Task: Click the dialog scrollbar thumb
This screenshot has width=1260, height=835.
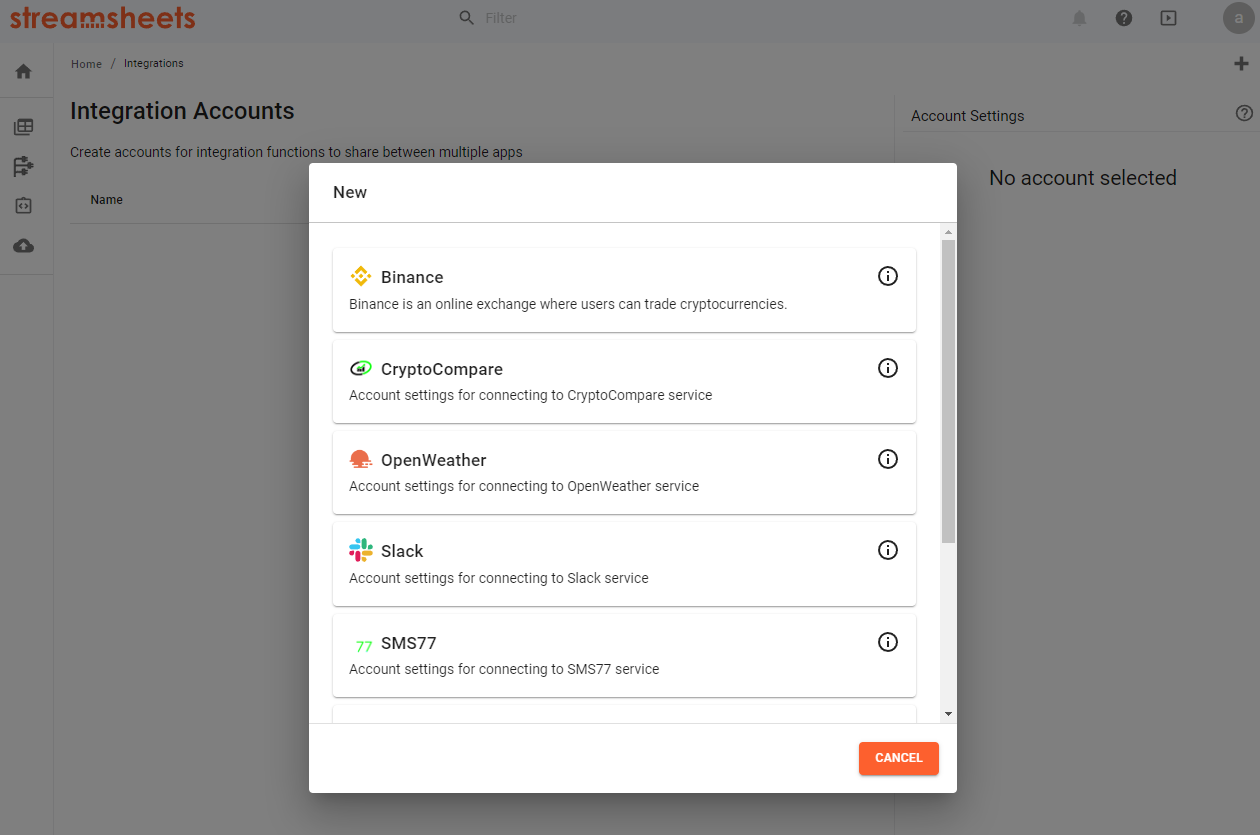Action: pos(948,391)
